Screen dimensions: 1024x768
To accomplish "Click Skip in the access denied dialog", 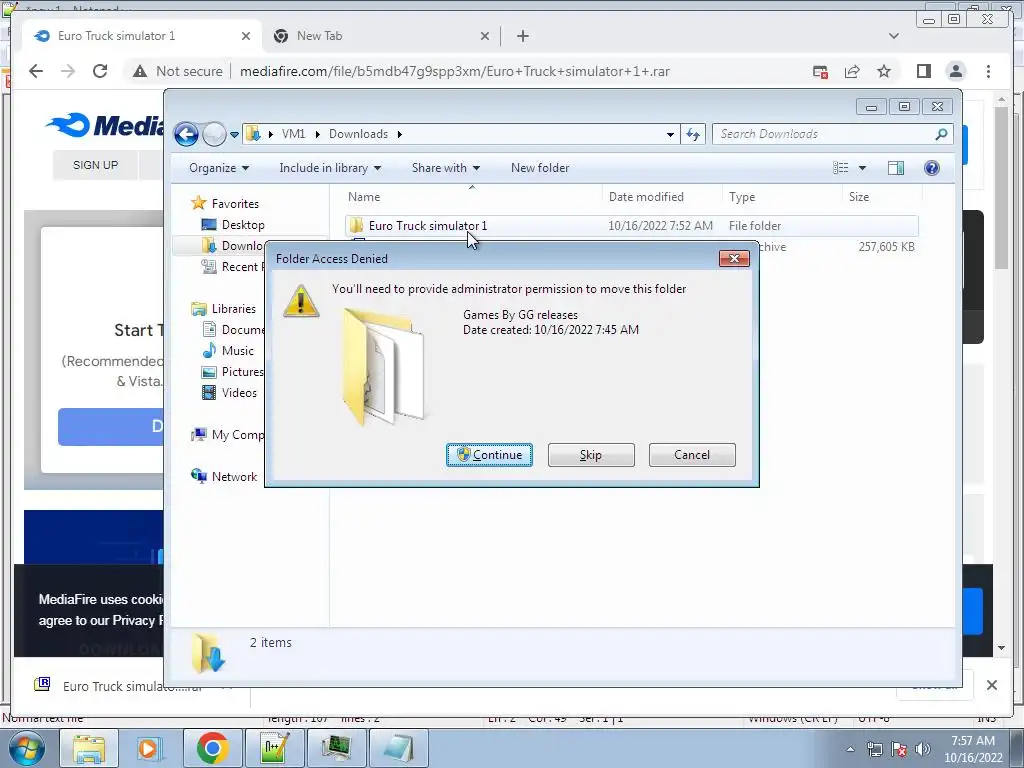I will click(x=591, y=455).
